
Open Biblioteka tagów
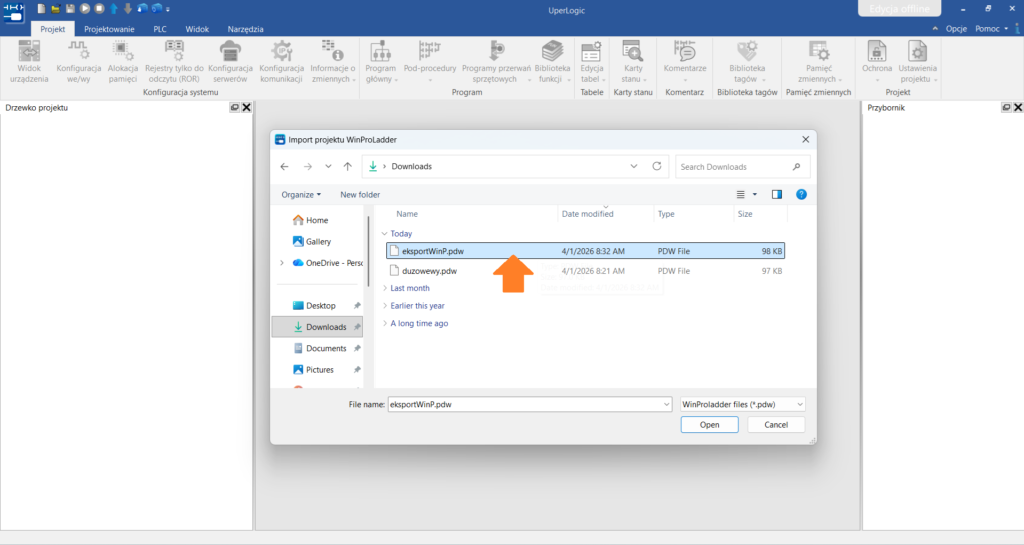pyautogui.click(x=747, y=62)
